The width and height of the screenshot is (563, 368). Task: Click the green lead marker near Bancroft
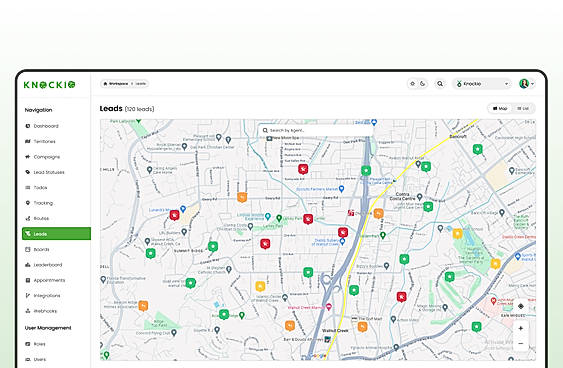click(x=477, y=149)
